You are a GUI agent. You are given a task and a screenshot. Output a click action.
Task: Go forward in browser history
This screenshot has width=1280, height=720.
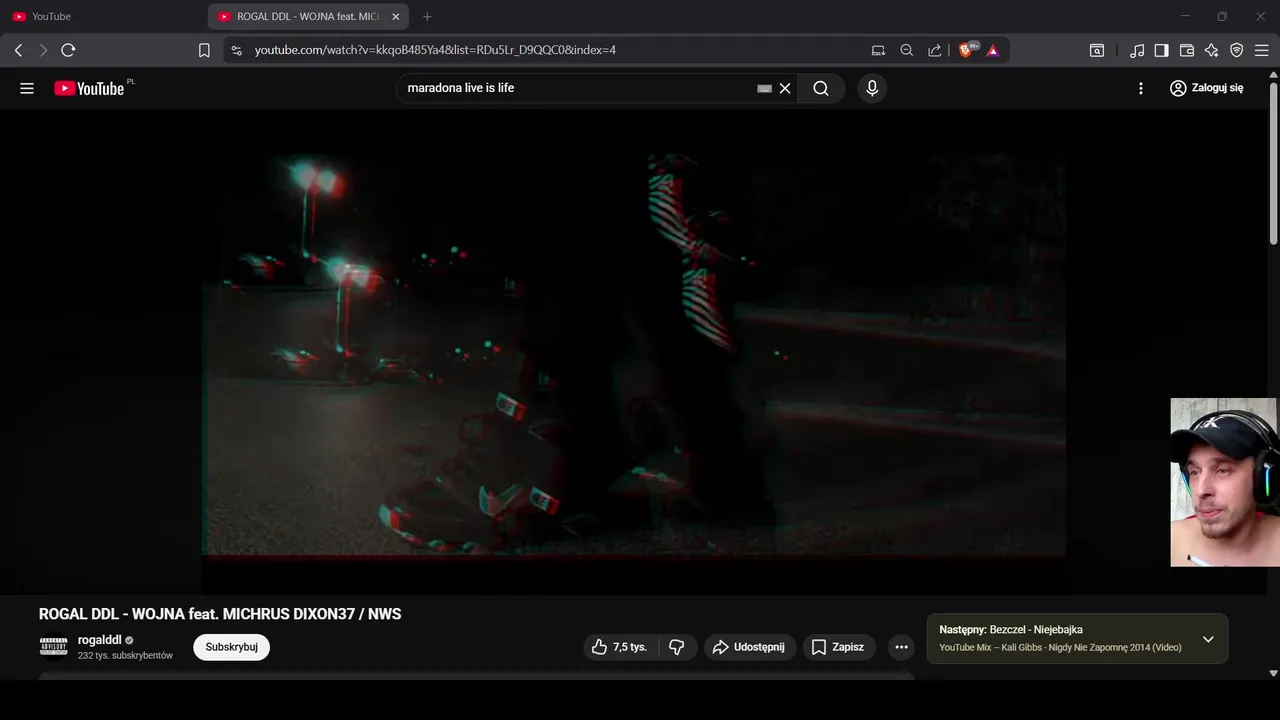43,50
